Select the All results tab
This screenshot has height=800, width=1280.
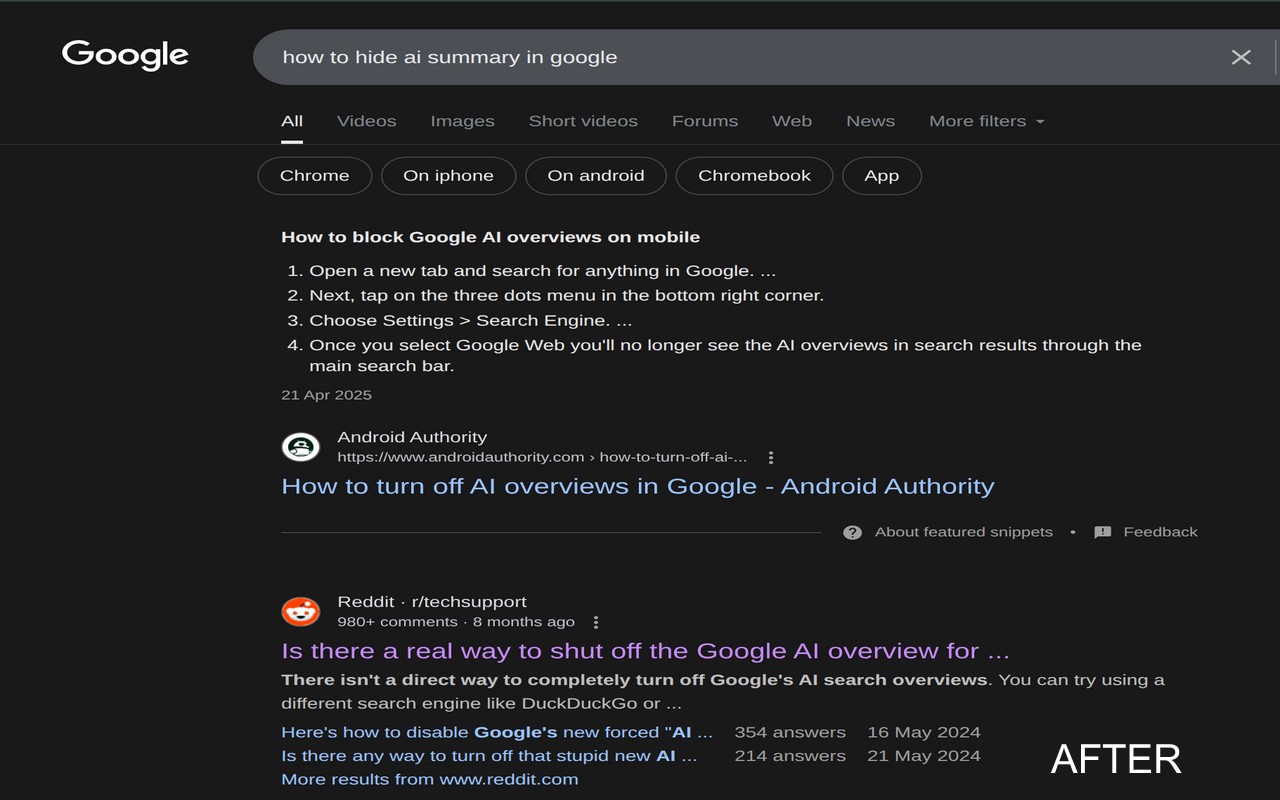point(292,121)
